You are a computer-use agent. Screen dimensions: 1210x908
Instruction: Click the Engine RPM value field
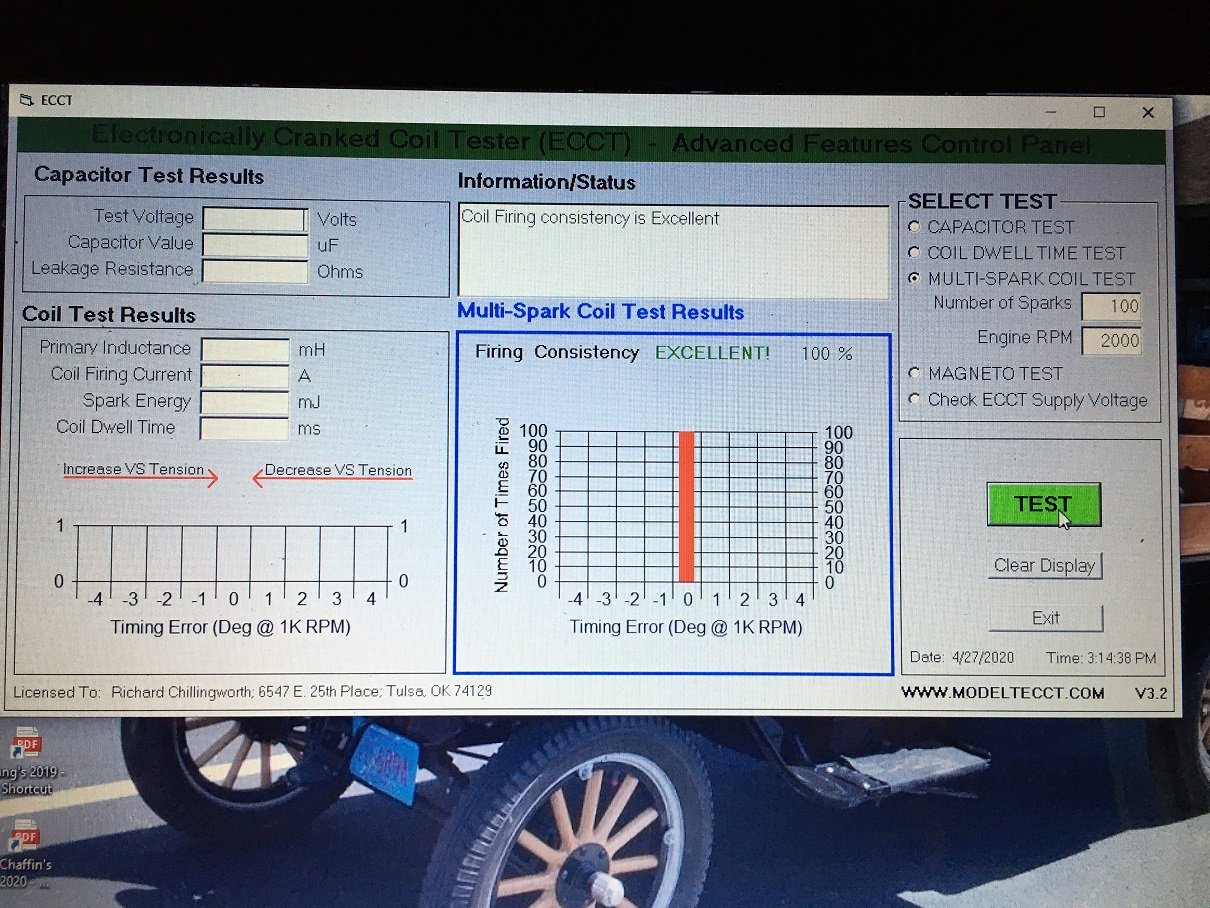click(x=1111, y=340)
